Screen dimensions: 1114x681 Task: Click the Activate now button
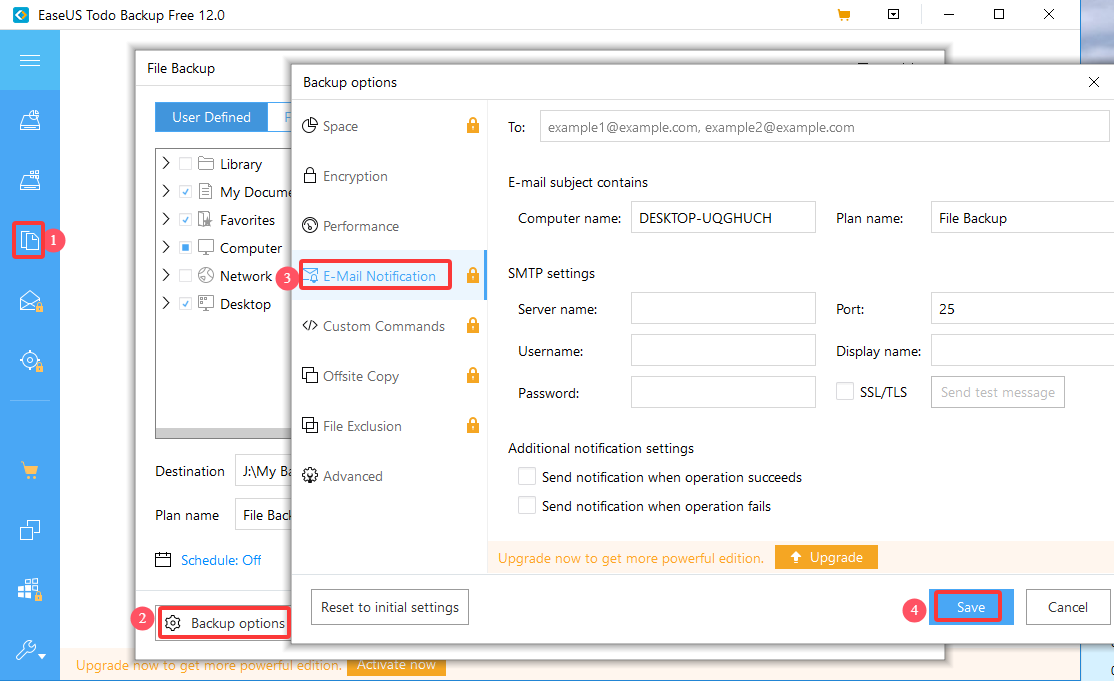pos(396,665)
